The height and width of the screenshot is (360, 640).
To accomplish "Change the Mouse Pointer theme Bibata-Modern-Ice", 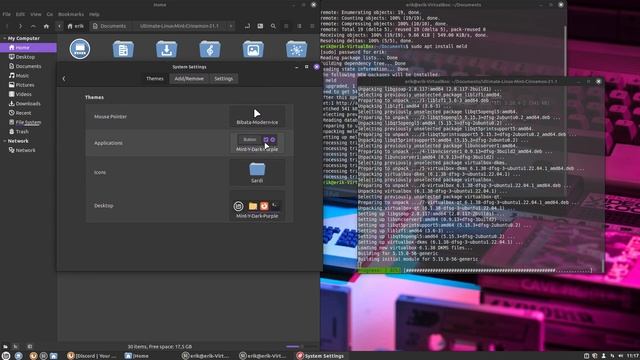I will tap(257, 116).
